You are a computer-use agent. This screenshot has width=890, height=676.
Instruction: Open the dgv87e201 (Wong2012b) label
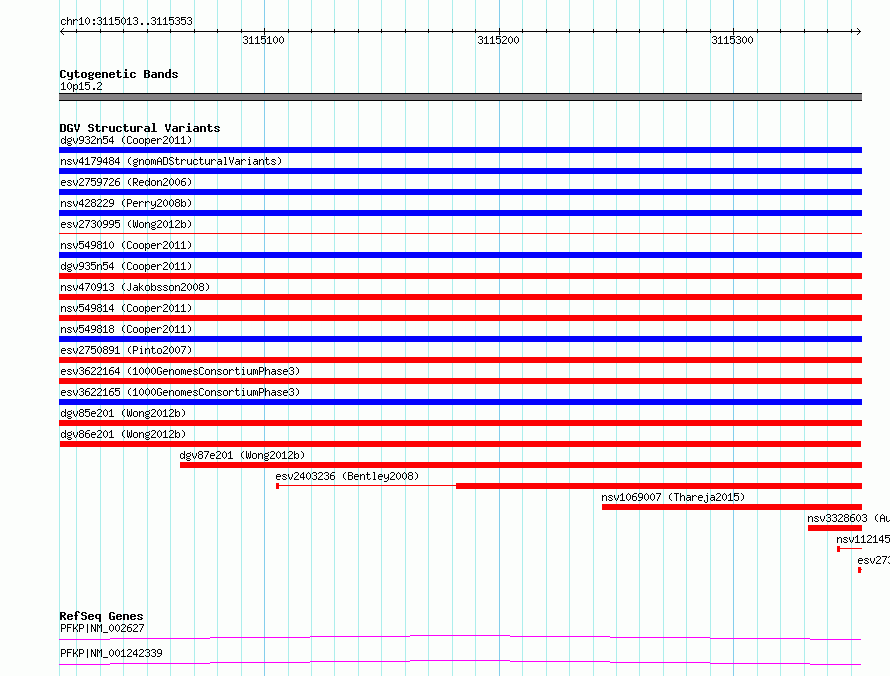(242, 455)
